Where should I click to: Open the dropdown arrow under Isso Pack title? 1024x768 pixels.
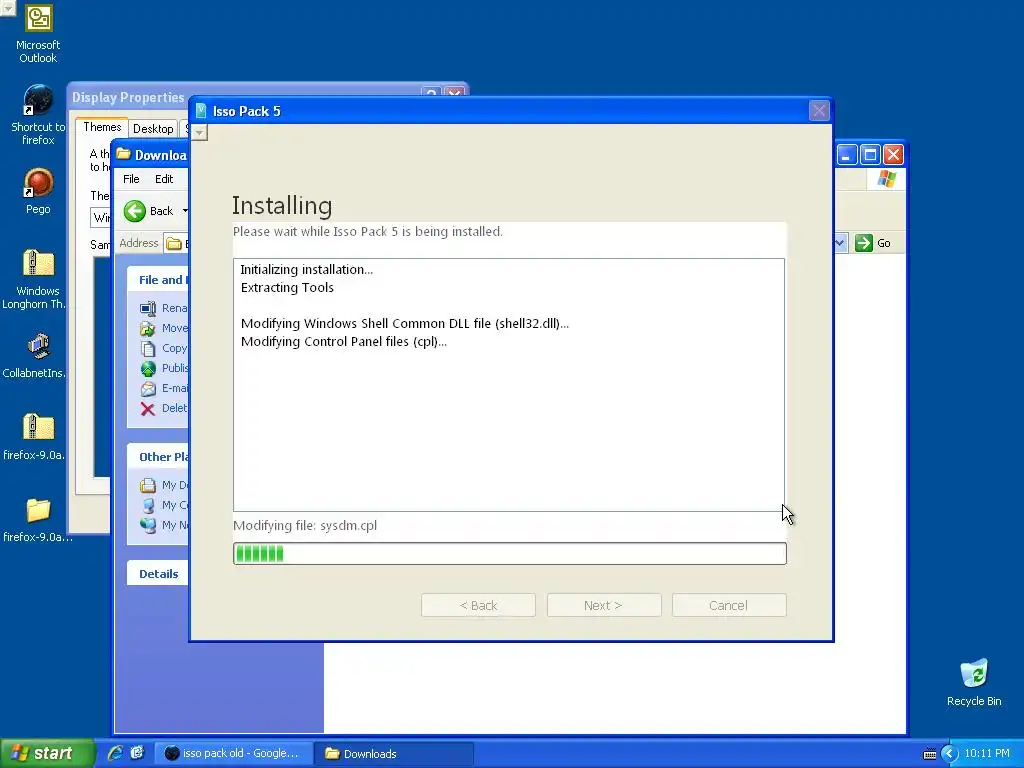199,133
